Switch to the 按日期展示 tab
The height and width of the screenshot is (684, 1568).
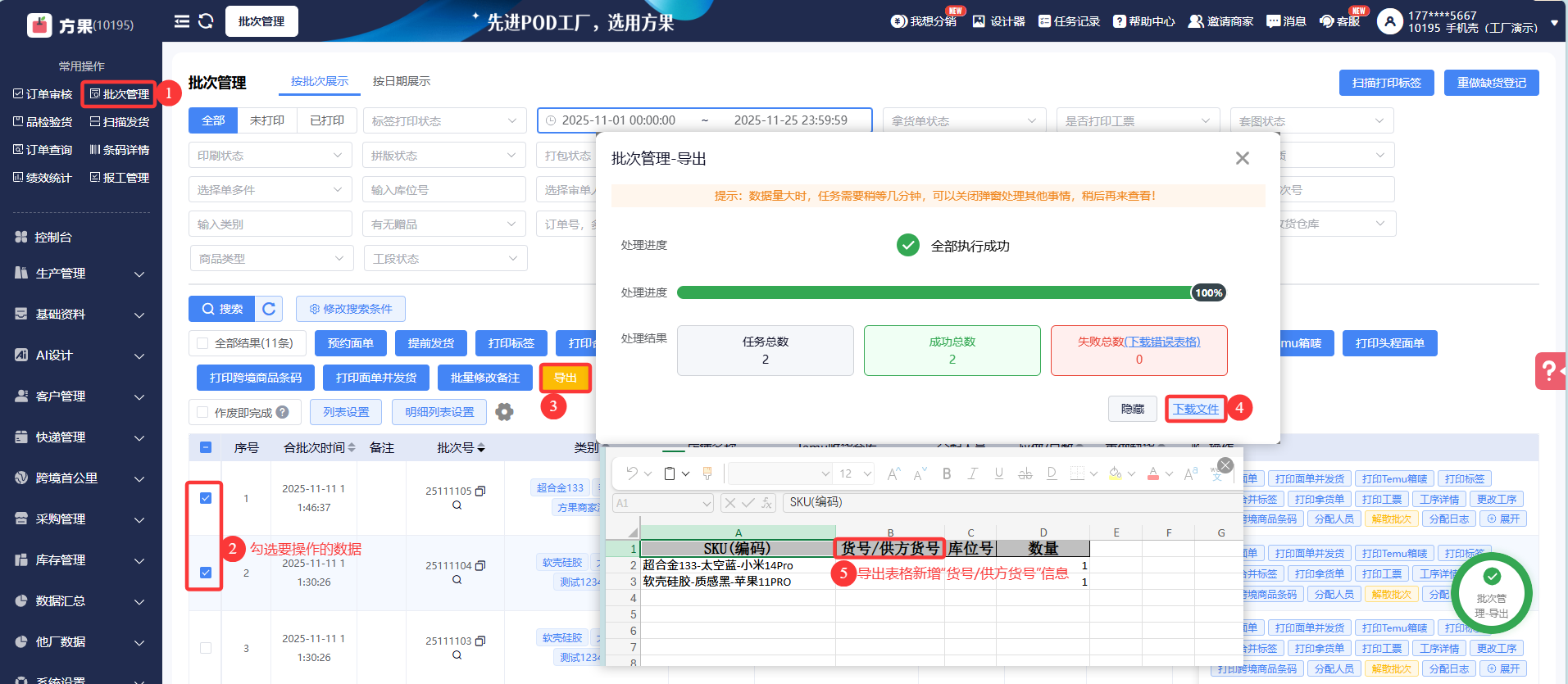tap(401, 81)
